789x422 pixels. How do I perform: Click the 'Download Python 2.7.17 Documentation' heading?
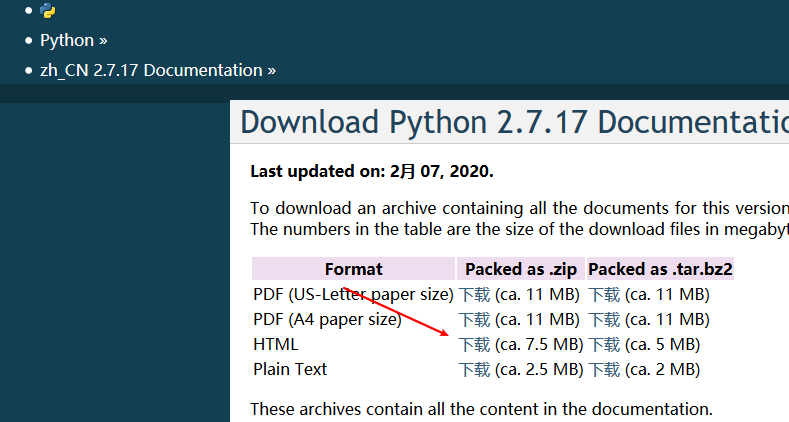tap(514, 122)
